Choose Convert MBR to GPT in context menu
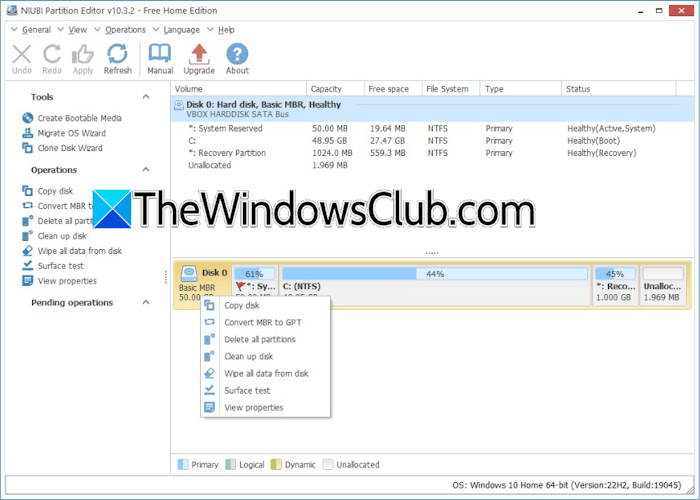The height and width of the screenshot is (500, 700). point(266,322)
